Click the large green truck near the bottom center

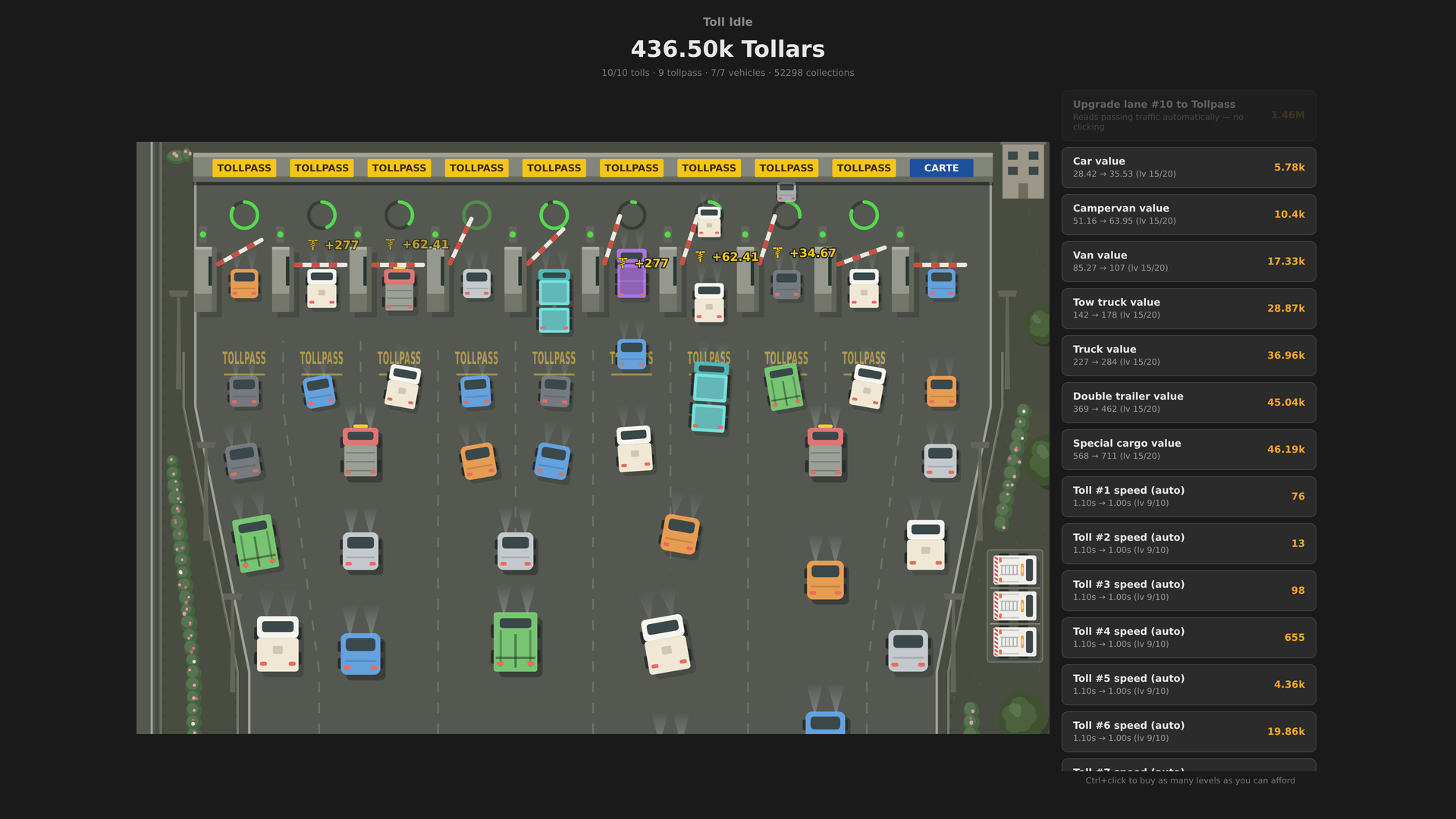pos(516,642)
